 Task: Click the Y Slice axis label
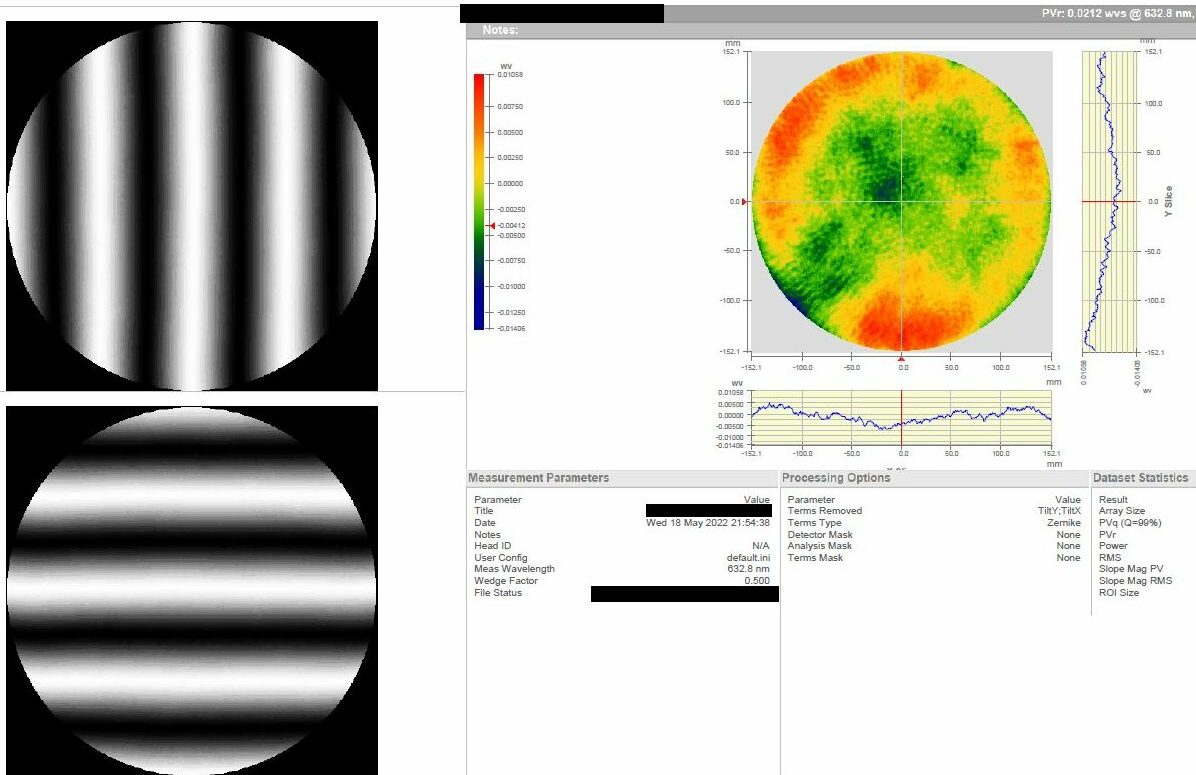tap(1169, 201)
